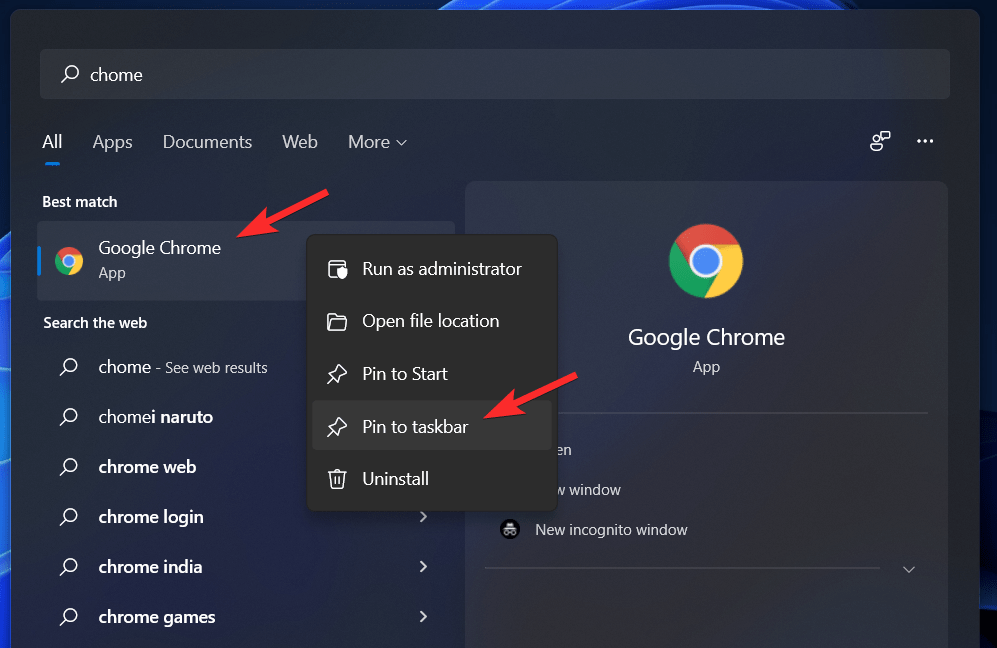Click the incognito icon in the preview pane
The width and height of the screenshot is (997, 648).
tap(510, 529)
